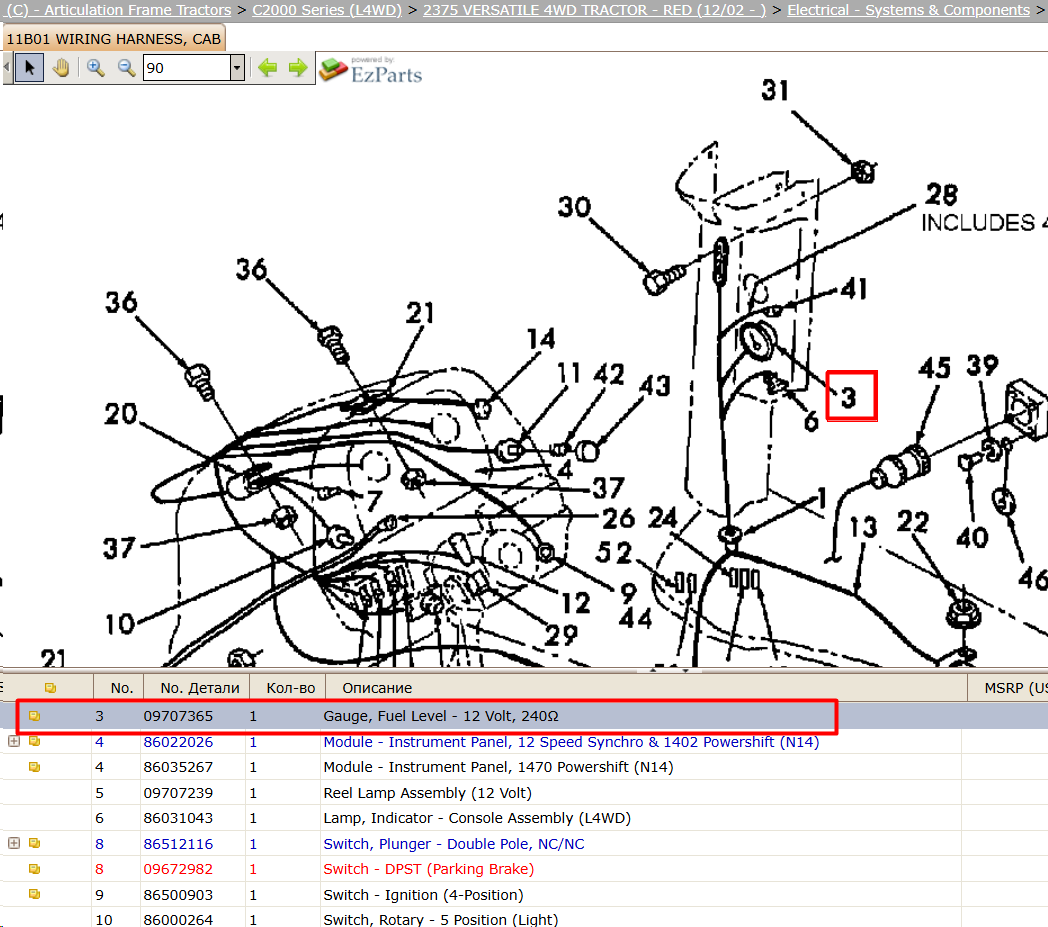Viewport: 1048px width, 927px height.
Task: Click note icon on Switch - Ignition row
Action: click(x=34, y=894)
